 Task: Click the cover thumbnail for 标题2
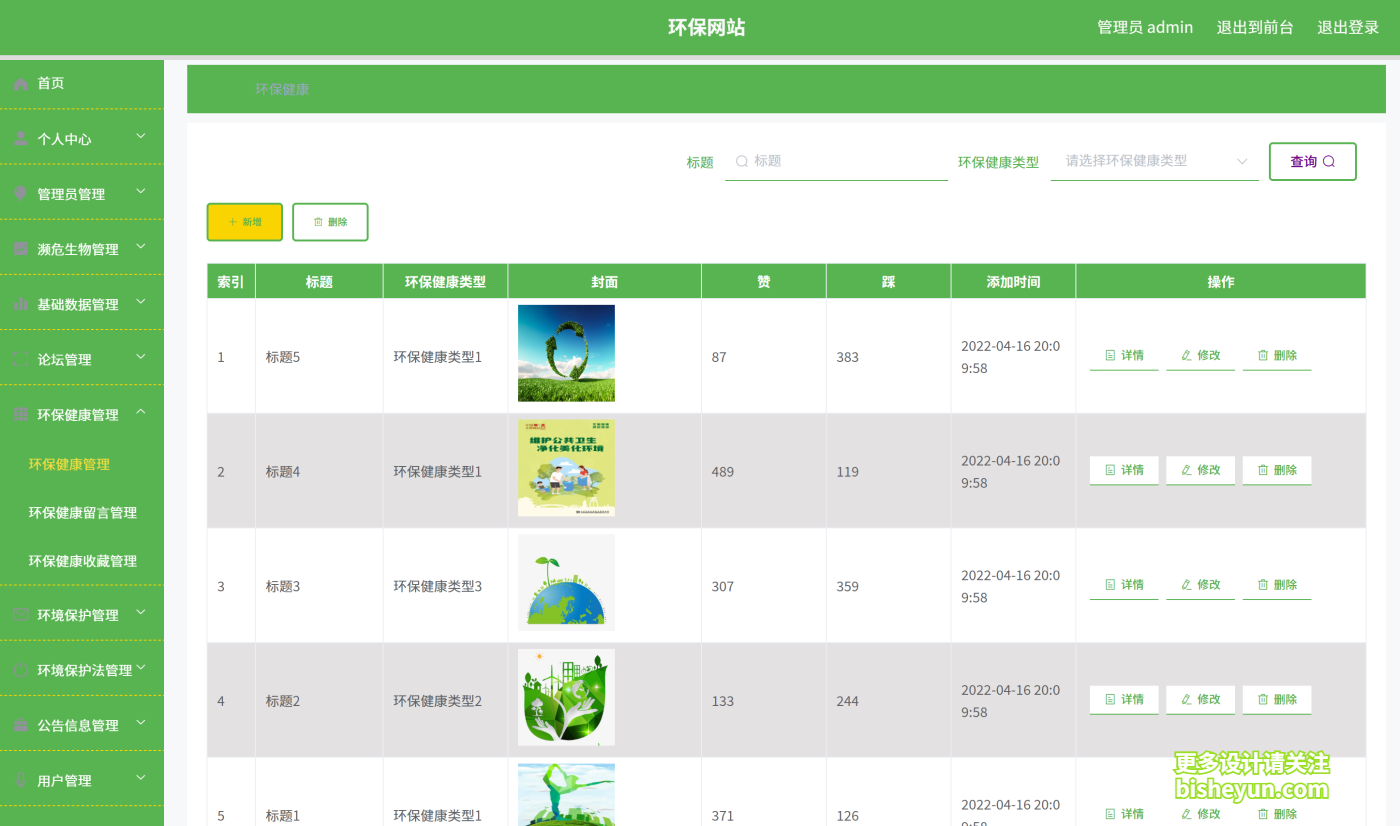[566, 697]
